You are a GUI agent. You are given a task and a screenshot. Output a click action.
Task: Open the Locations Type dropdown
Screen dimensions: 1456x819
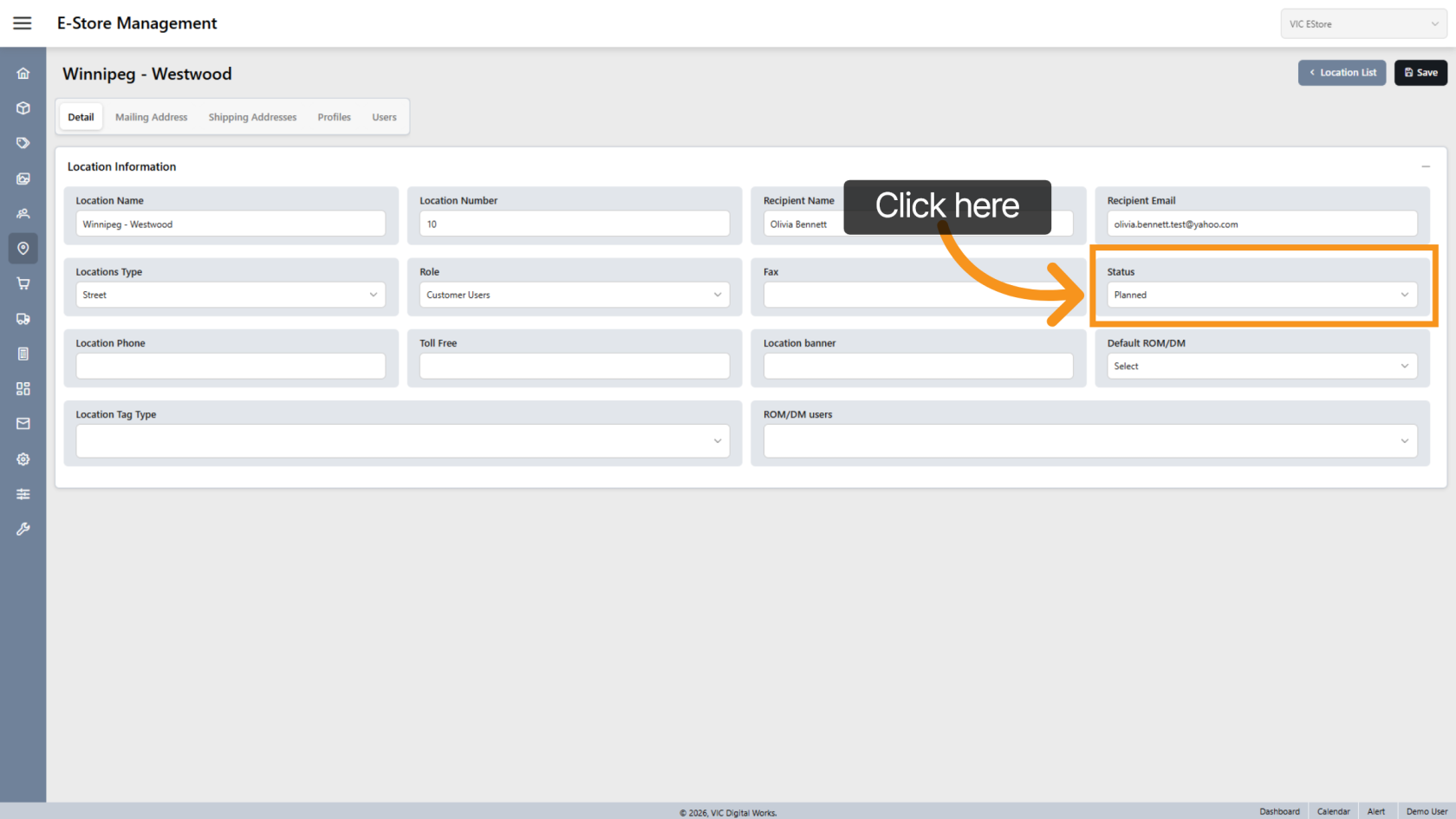pyautogui.click(x=231, y=296)
